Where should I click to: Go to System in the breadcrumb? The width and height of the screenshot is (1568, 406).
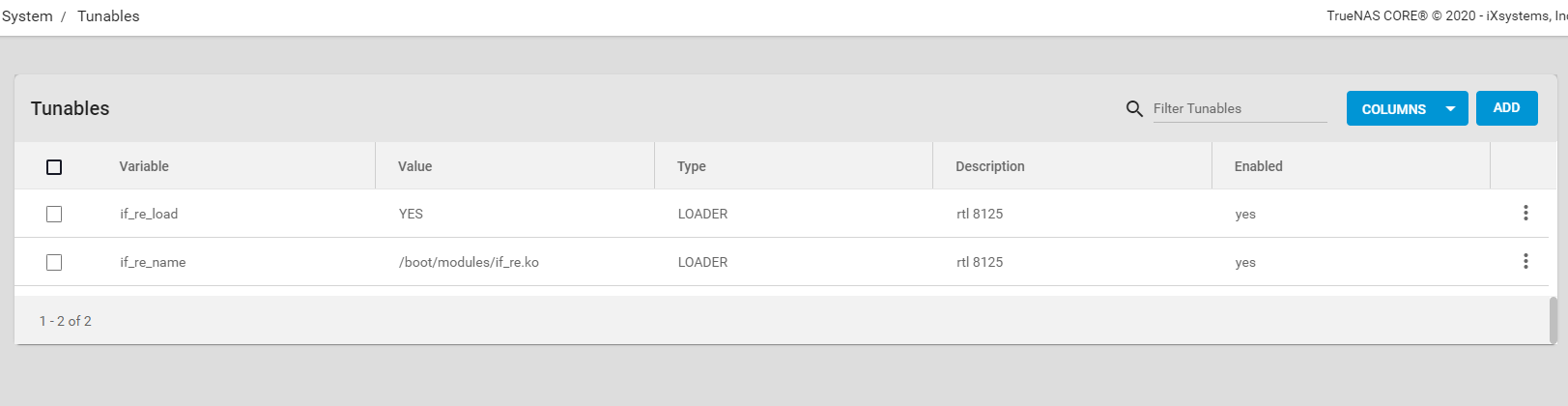[x=27, y=16]
